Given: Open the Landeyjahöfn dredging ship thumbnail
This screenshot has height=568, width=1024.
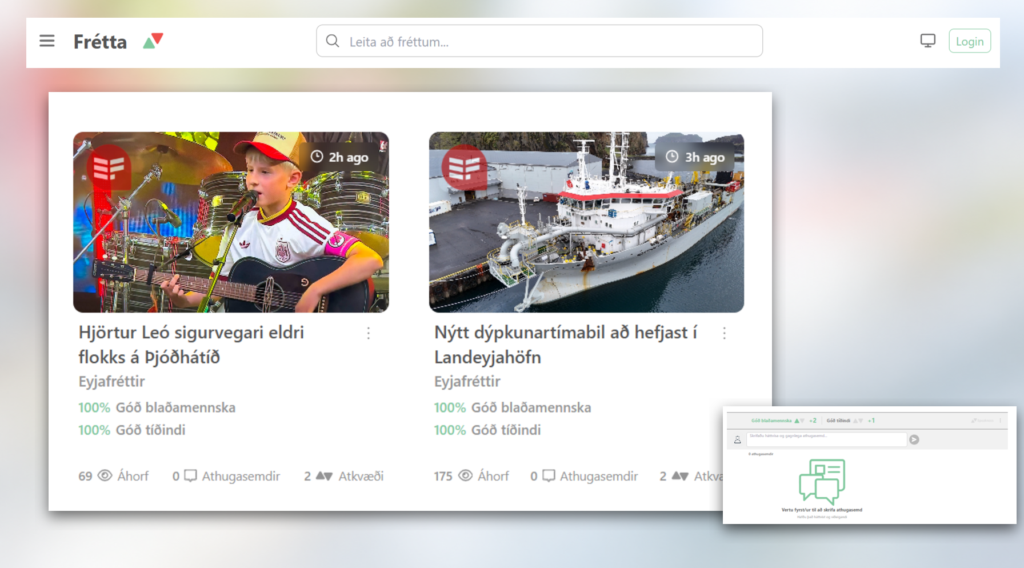Looking at the screenshot, I should pos(586,222).
